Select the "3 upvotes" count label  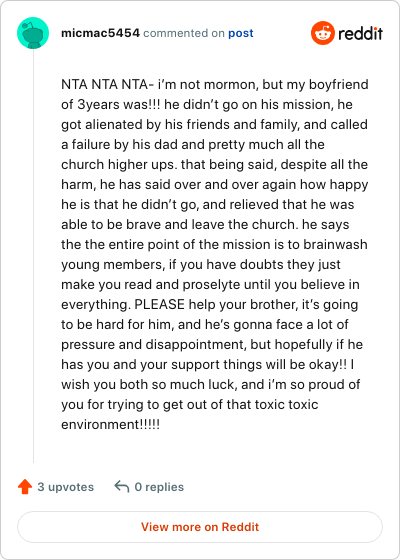[x=66, y=487]
